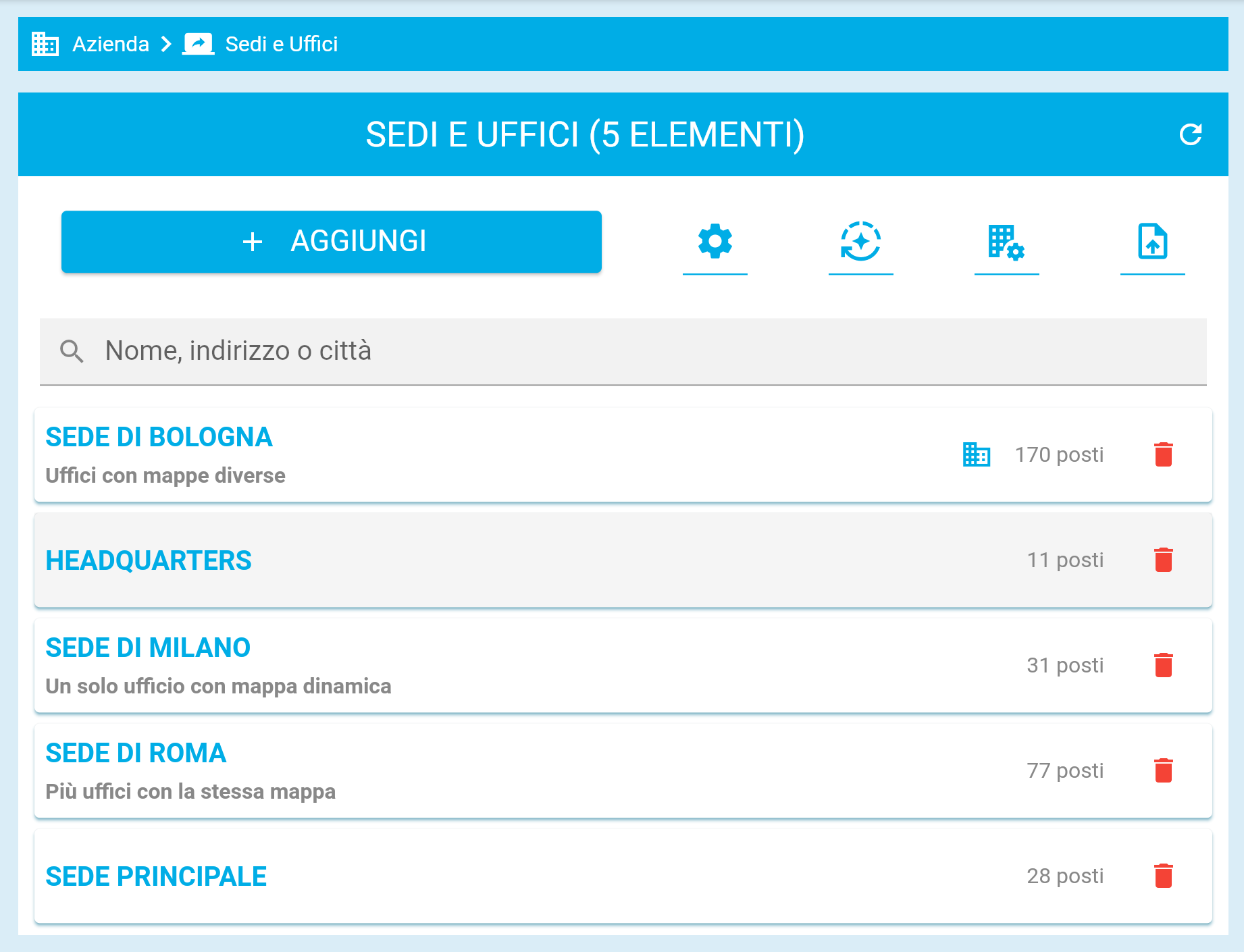This screenshot has height=952, width=1244.
Task: Click the building icon next to 170 posti
Action: [x=976, y=454]
